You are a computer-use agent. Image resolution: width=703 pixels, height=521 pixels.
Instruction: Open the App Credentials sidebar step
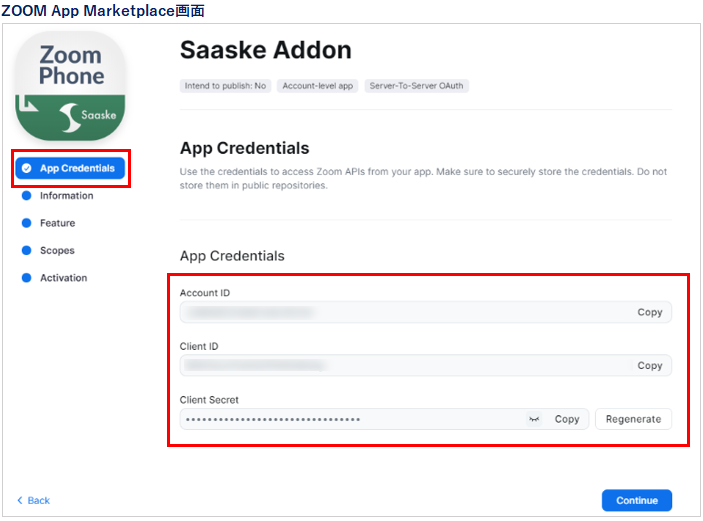(70, 168)
